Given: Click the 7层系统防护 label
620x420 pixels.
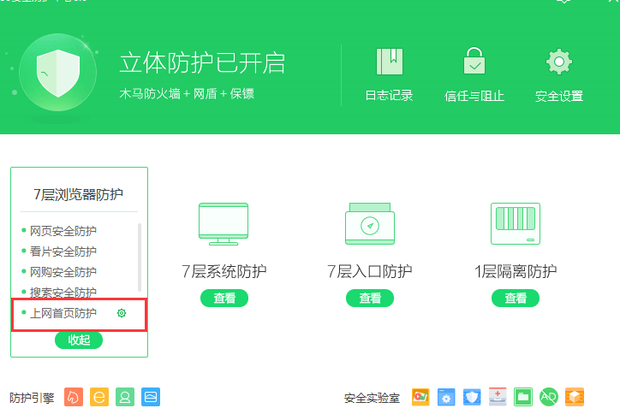Looking at the screenshot, I should [224, 271].
